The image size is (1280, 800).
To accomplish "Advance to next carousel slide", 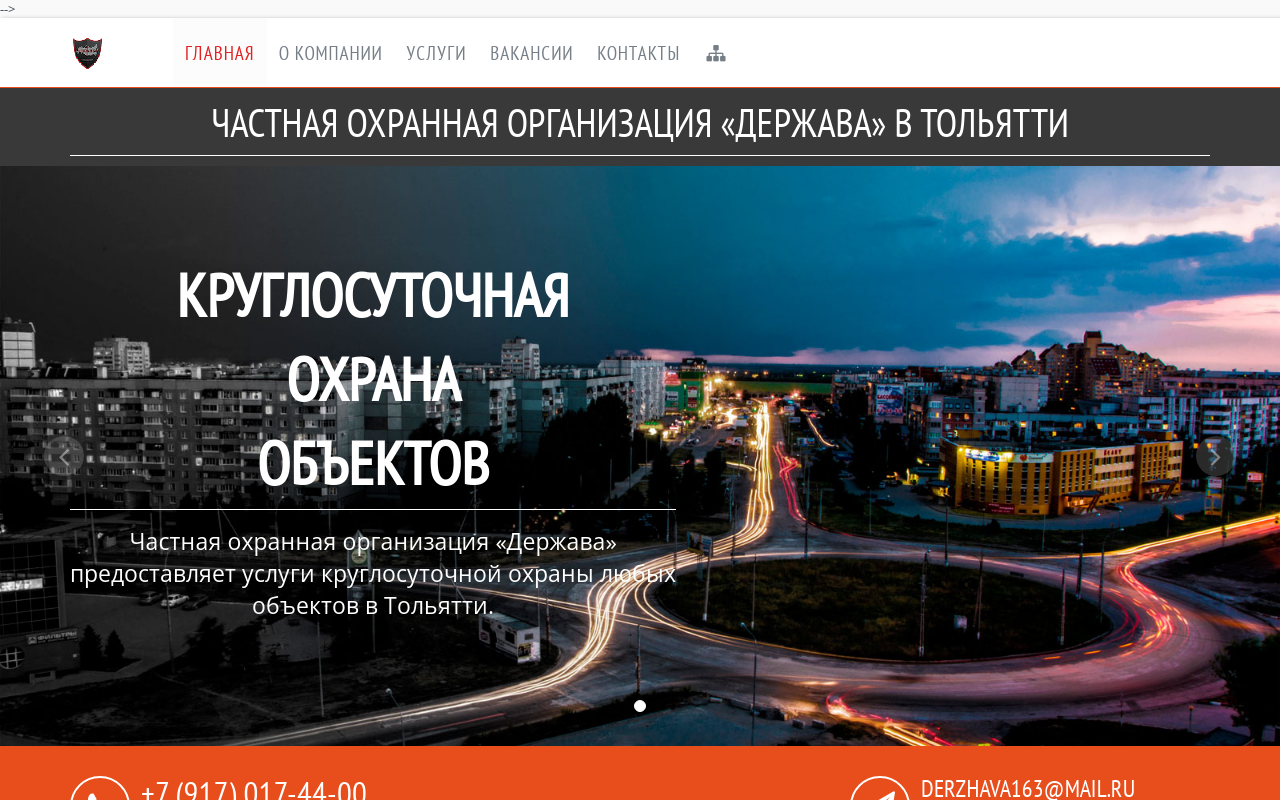I will tap(1214, 457).
